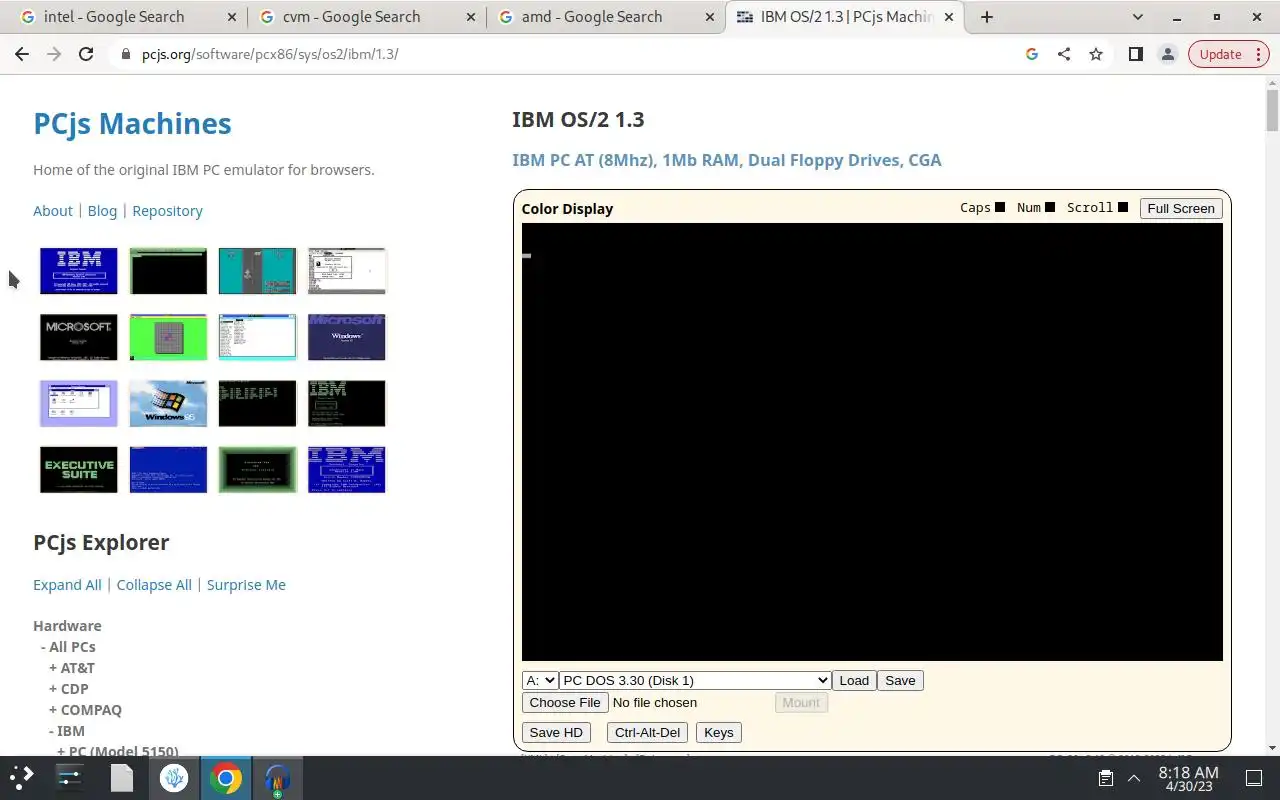Open the browser side panel
The height and width of the screenshot is (800, 1280).
pos(1135,55)
